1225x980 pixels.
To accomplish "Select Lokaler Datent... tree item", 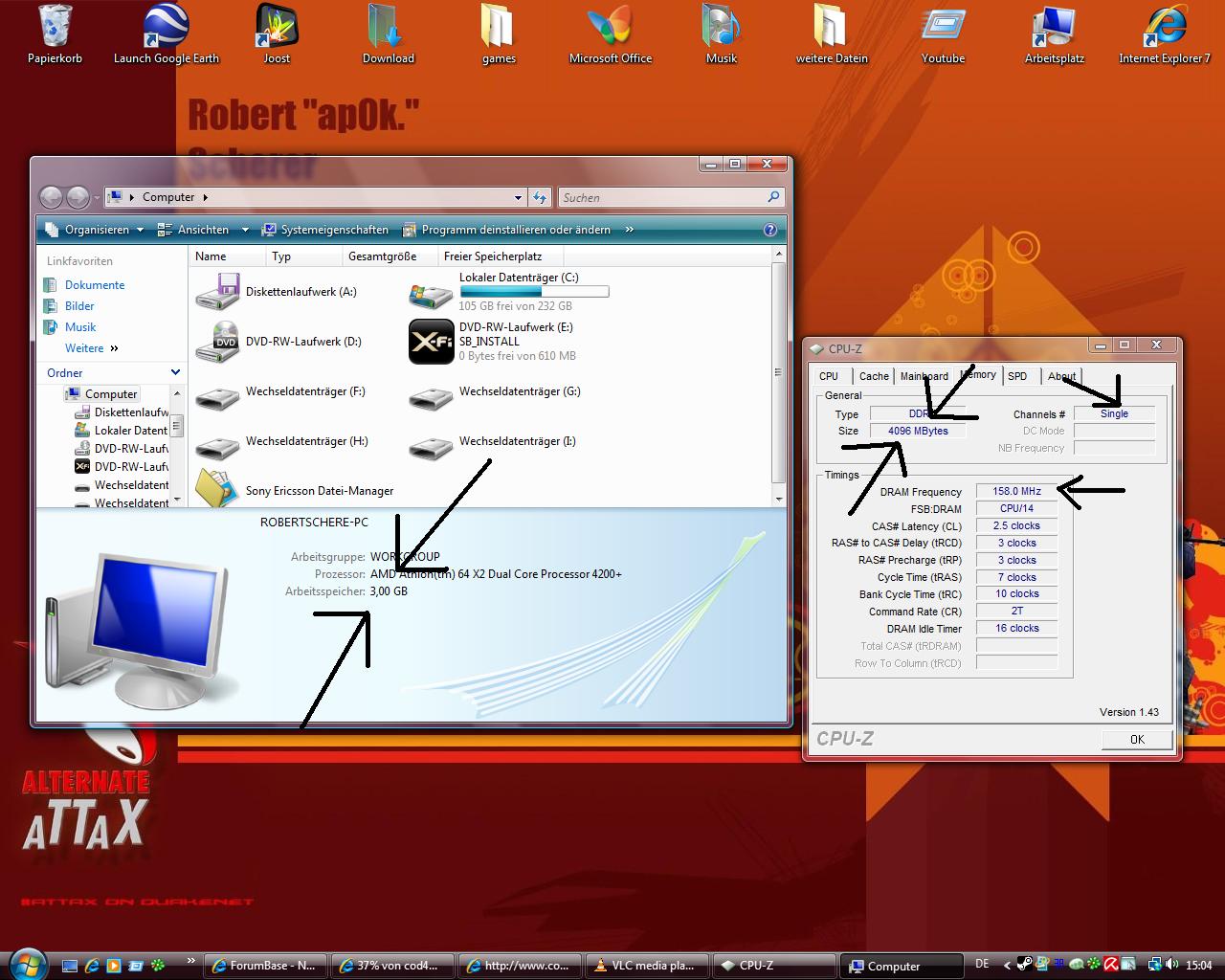I will pos(121,431).
